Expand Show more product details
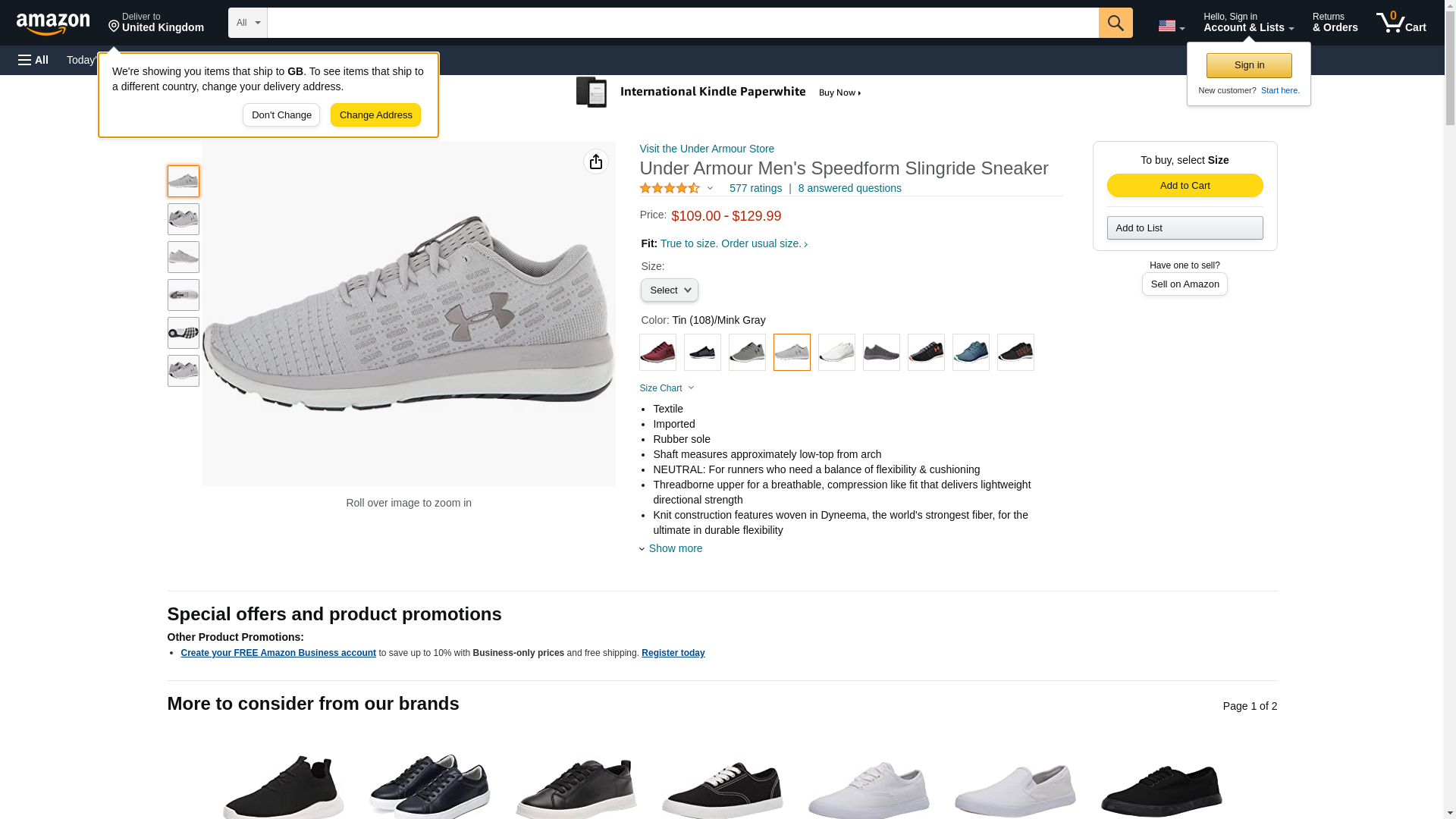Image resolution: width=1456 pixels, height=819 pixels. click(674, 548)
